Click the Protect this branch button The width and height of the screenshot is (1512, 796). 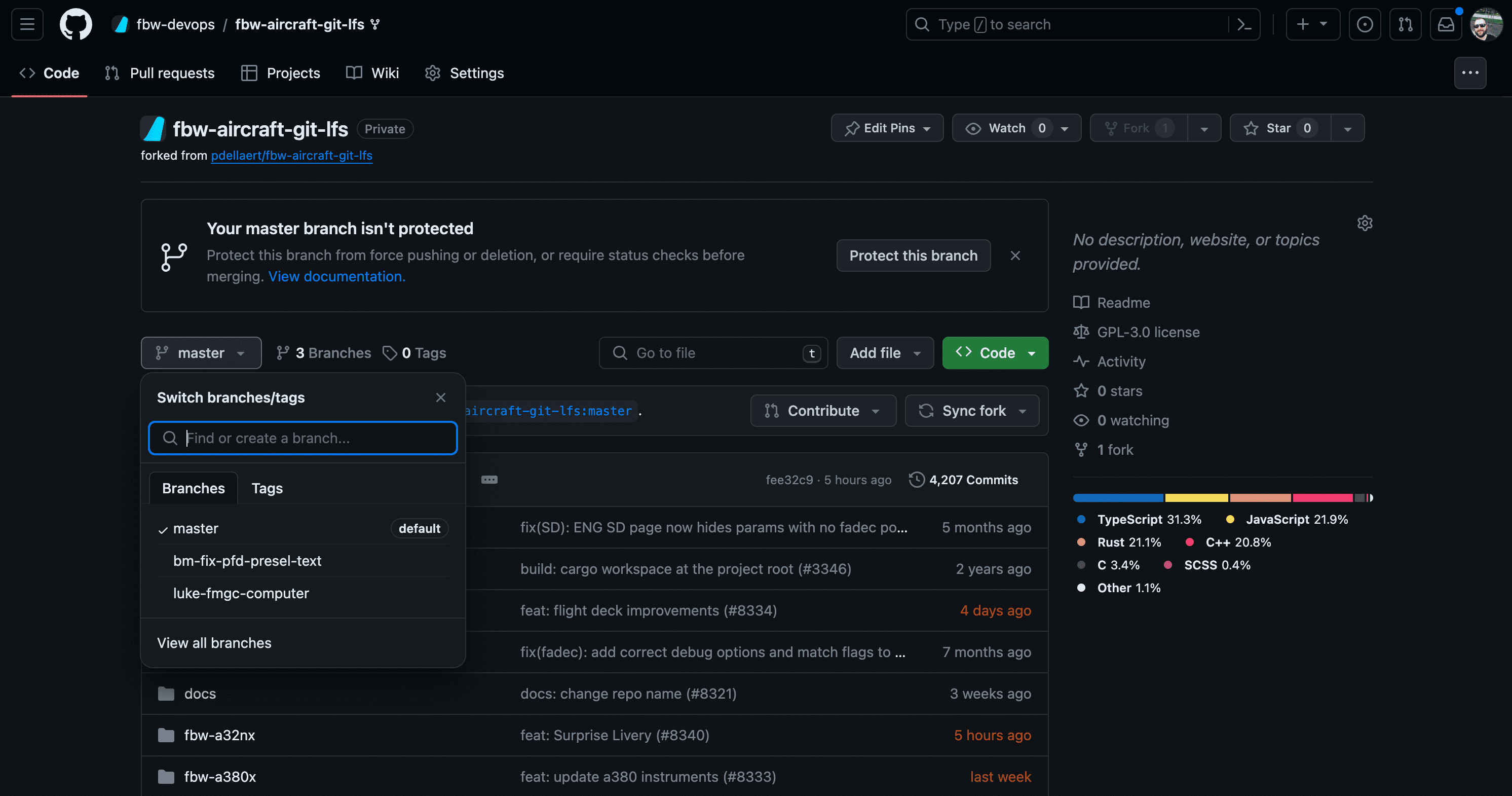pyautogui.click(x=913, y=256)
